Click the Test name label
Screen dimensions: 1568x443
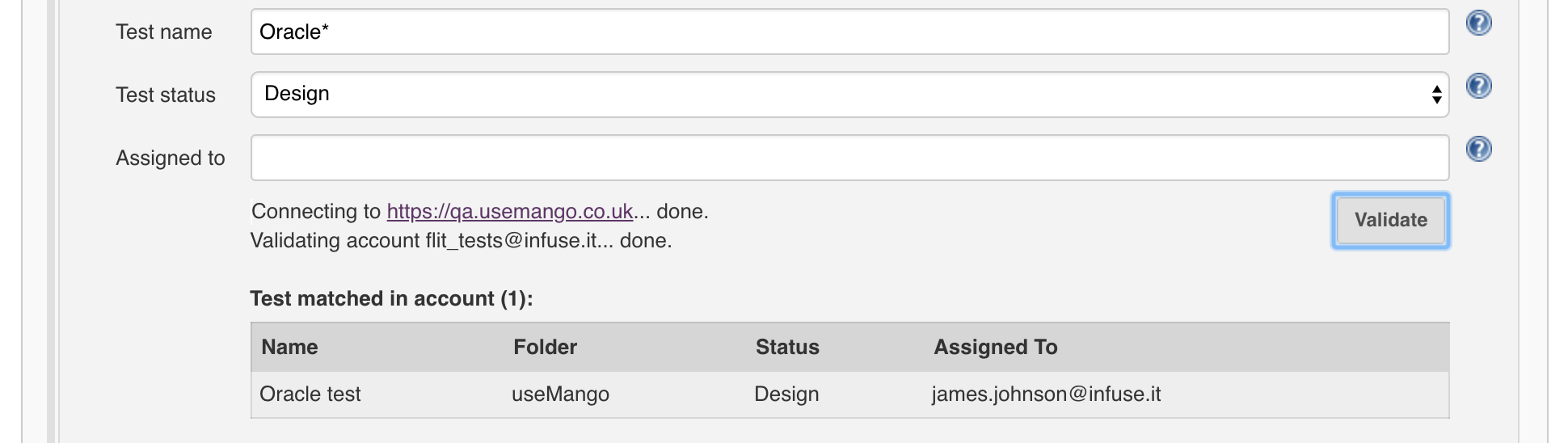164,32
